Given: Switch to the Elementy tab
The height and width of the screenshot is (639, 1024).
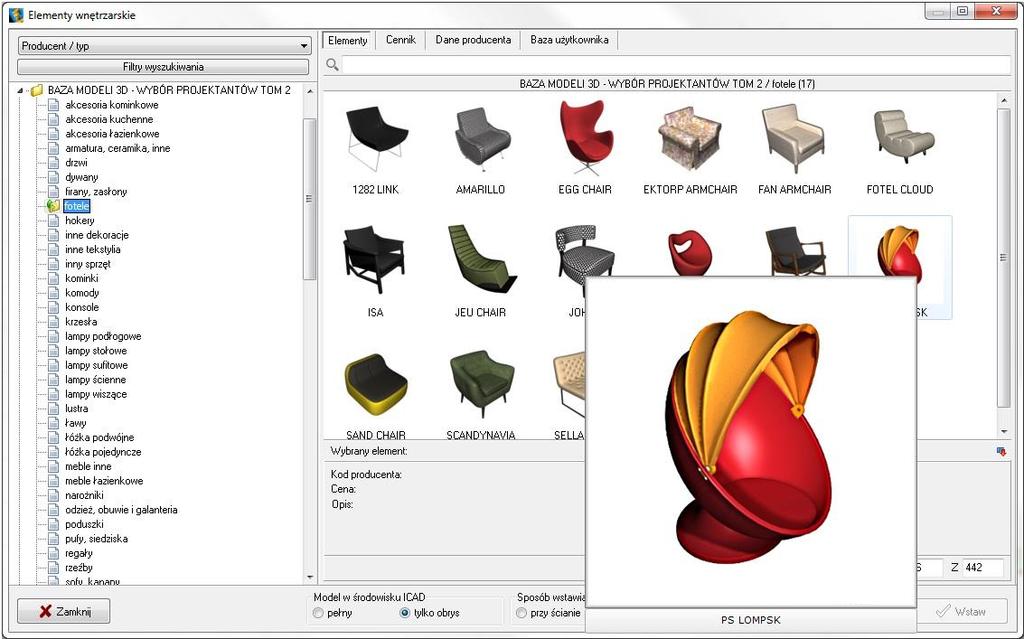Looking at the screenshot, I should coord(347,41).
